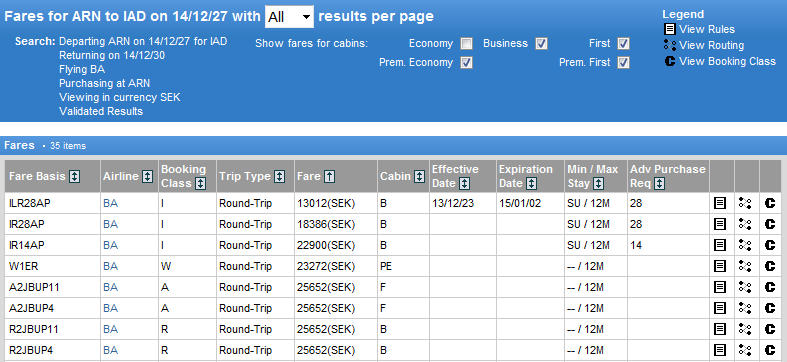The width and height of the screenshot is (787, 362).
Task: View booking class for fare W1ER
Action: (770, 266)
